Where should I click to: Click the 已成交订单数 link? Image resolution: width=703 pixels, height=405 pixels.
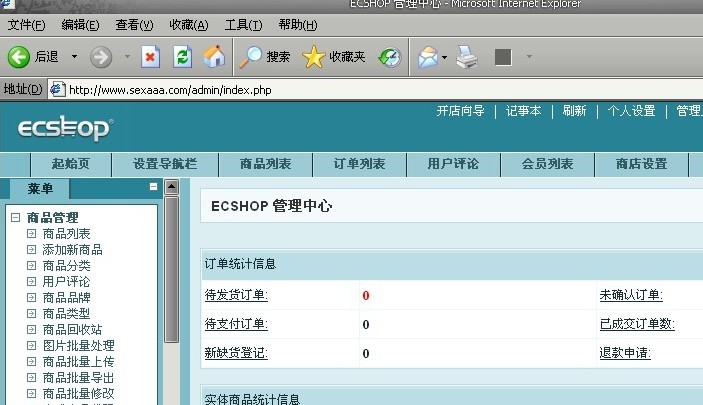tap(637, 324)
